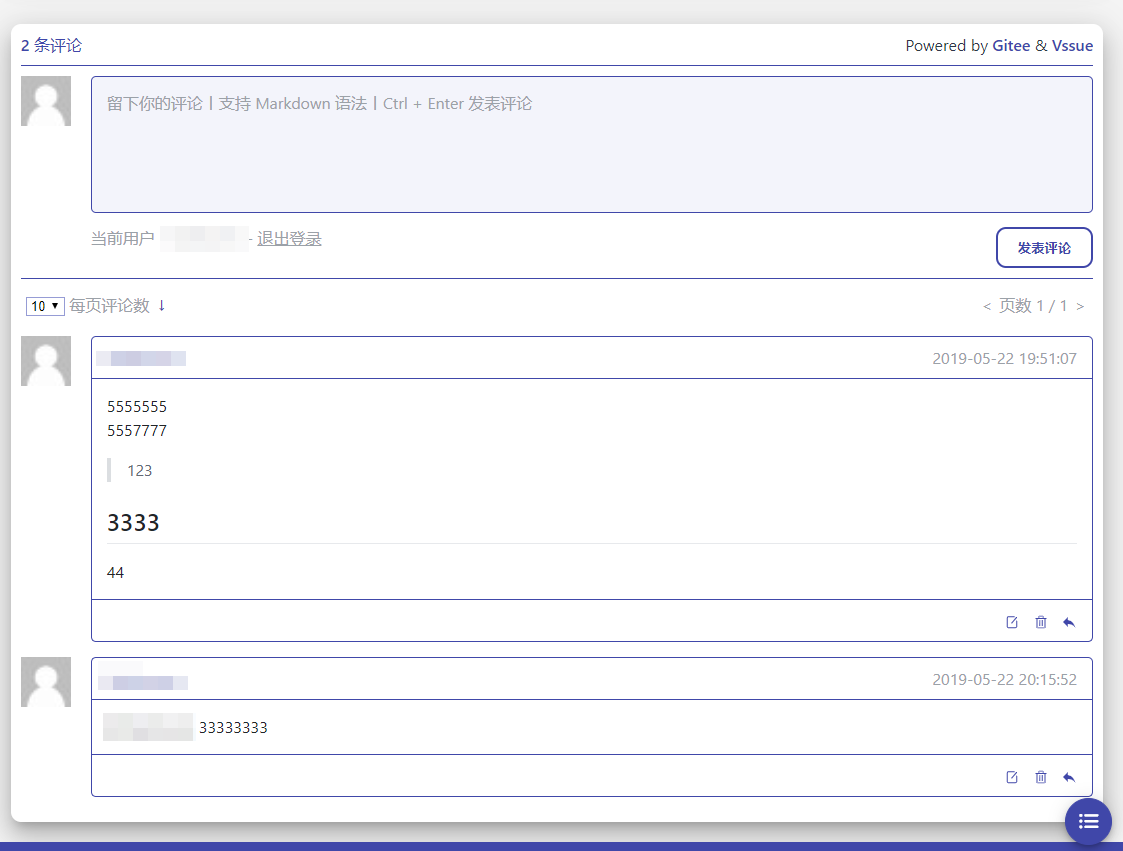The height and width of the screenshot is (851, 1123).
Task: Reply to the comment containing 5555555
Action: [1069, 622]
